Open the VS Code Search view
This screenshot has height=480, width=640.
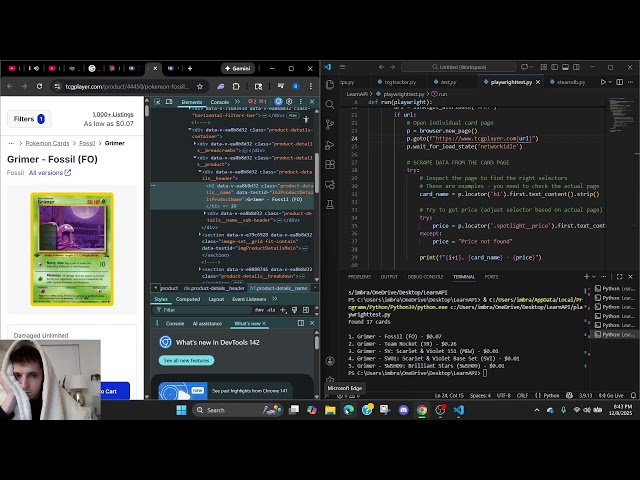pos(330,104)
